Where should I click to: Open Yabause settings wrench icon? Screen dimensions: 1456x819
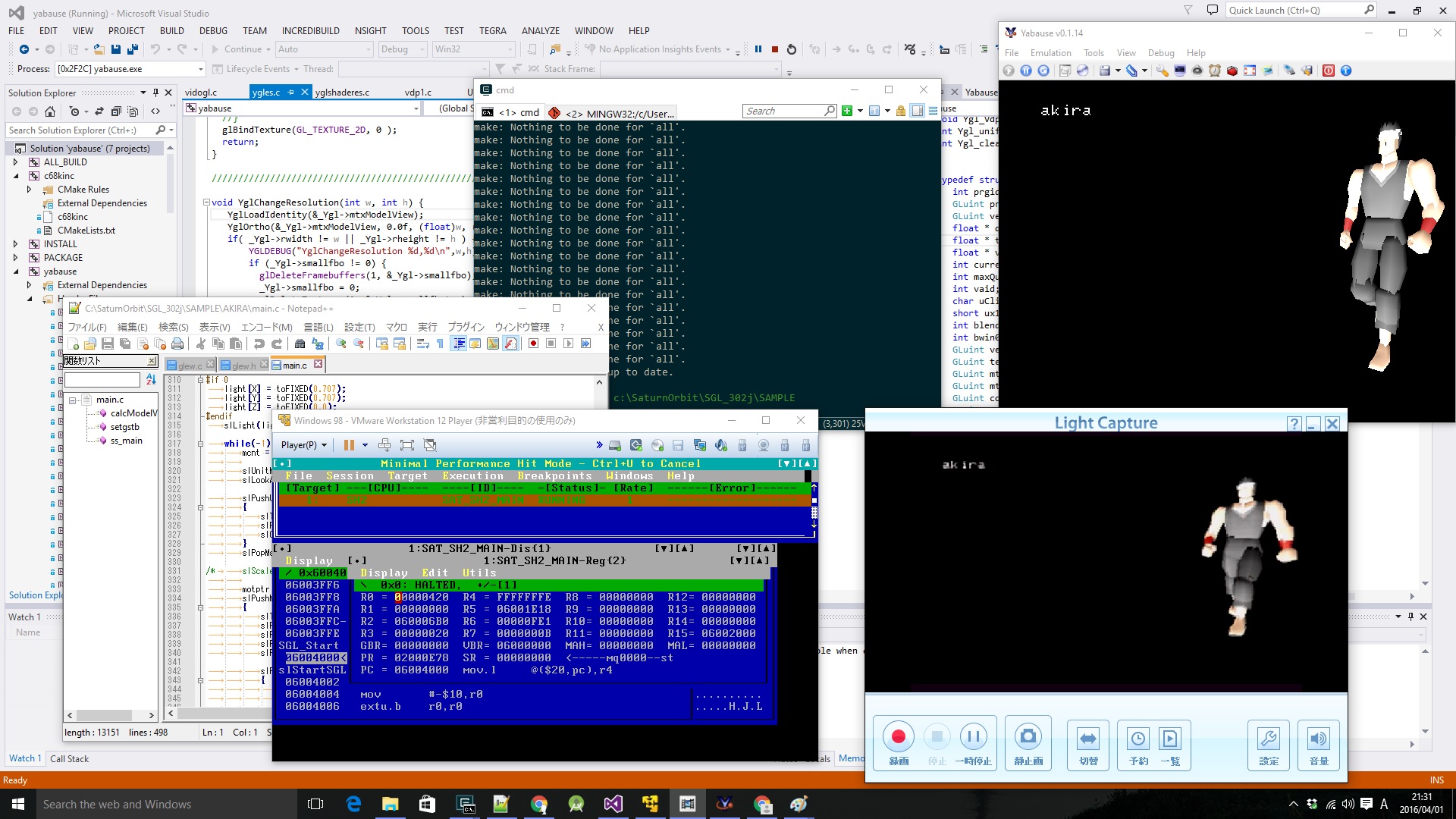[1162, 71]
